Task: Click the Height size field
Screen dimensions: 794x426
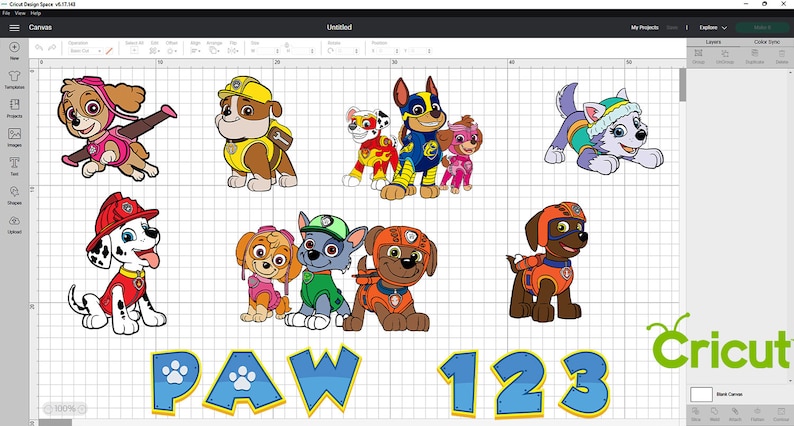Action: pos(303,51)
